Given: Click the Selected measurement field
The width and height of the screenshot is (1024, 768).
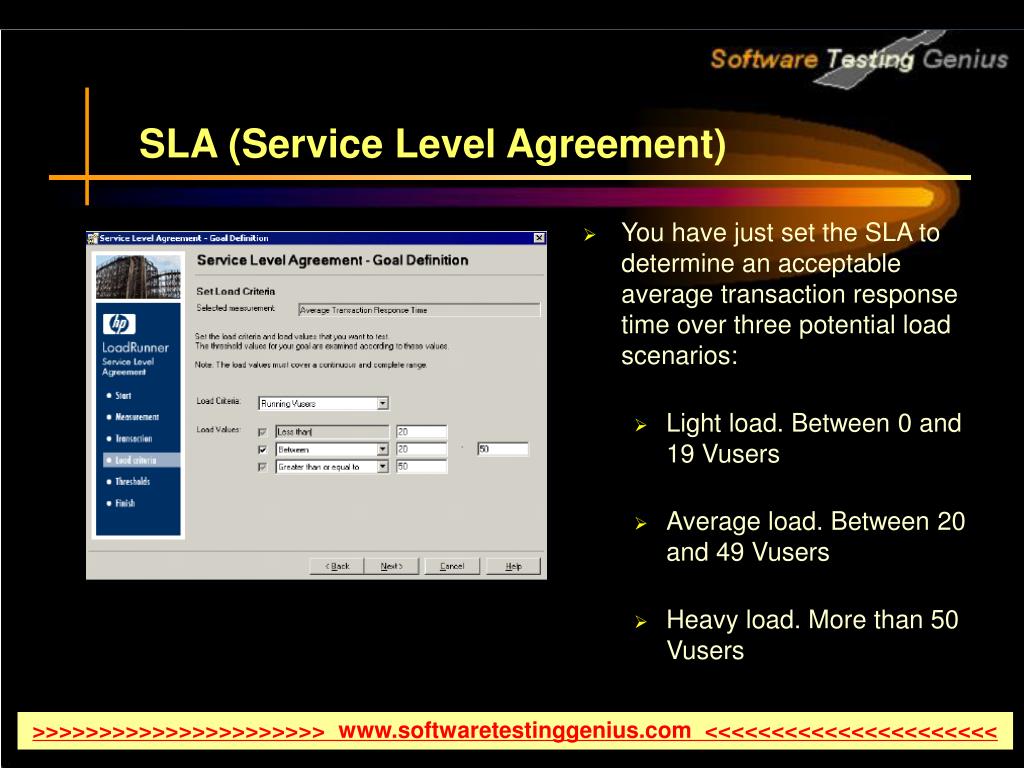Looking at the screenshot, I should [419, 310].
